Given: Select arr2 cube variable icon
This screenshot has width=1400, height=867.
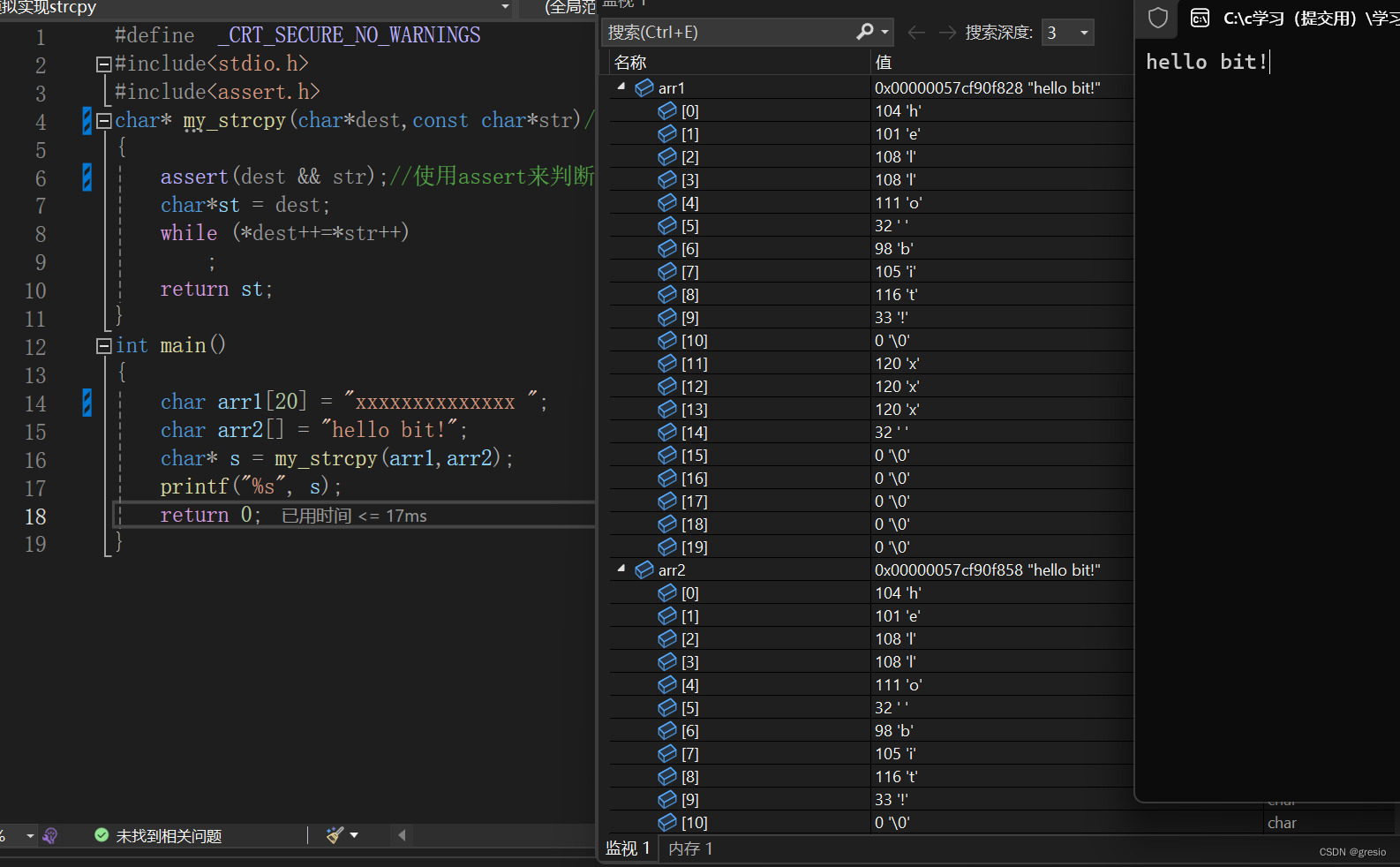Looking at the screenshot, I should point(644,569).
